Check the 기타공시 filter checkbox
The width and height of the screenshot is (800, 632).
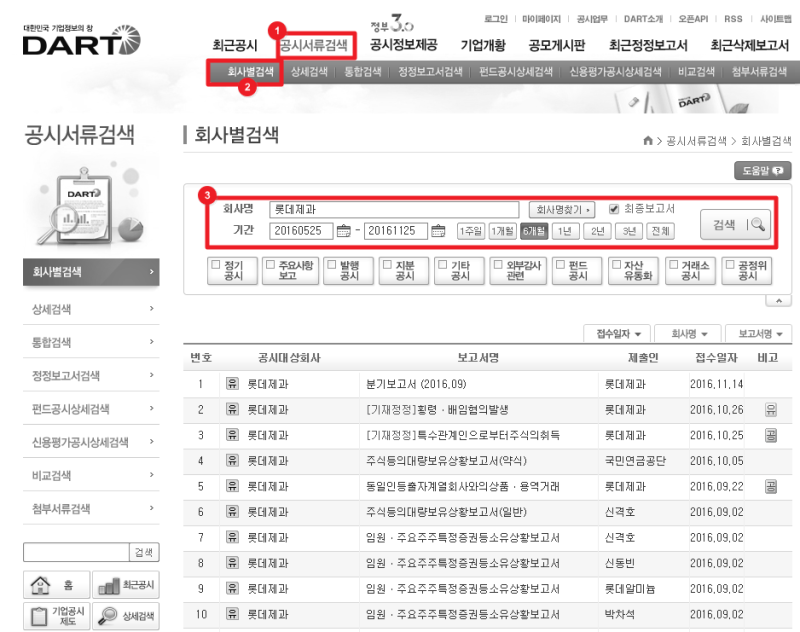442,264
